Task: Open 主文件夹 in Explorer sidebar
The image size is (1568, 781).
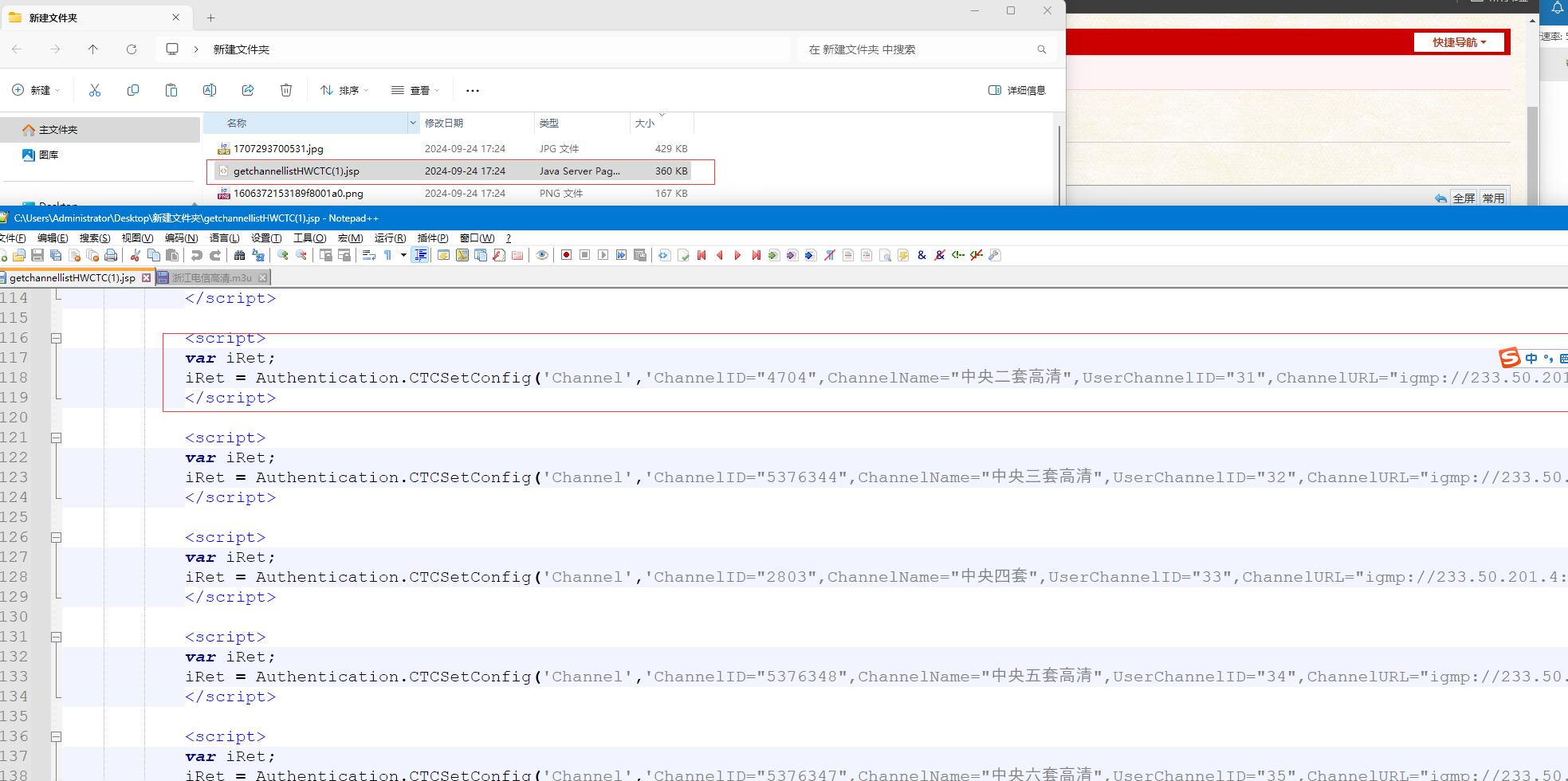Action: [100, 129]
